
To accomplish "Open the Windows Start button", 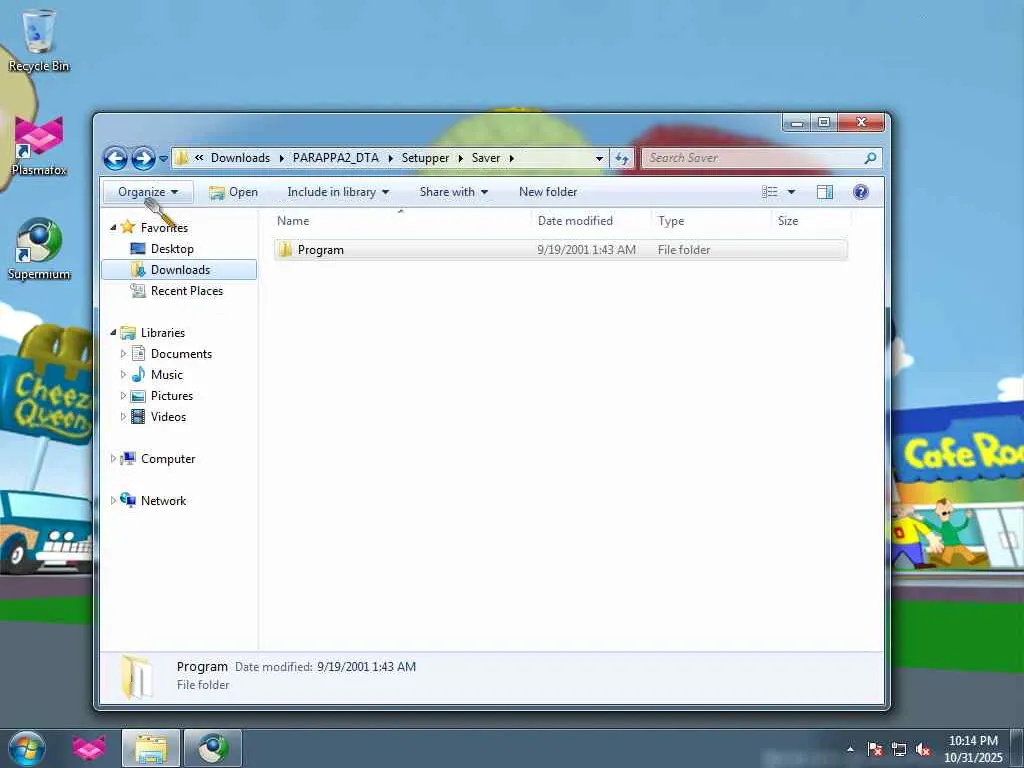I will [26, 748].
